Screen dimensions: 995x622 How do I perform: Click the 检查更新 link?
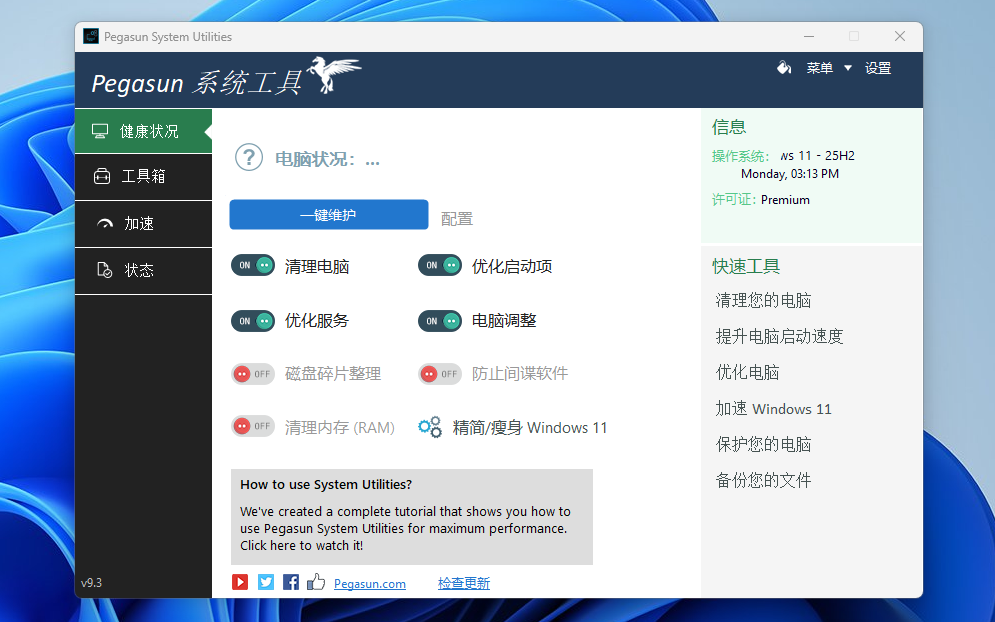pos(464,584)
